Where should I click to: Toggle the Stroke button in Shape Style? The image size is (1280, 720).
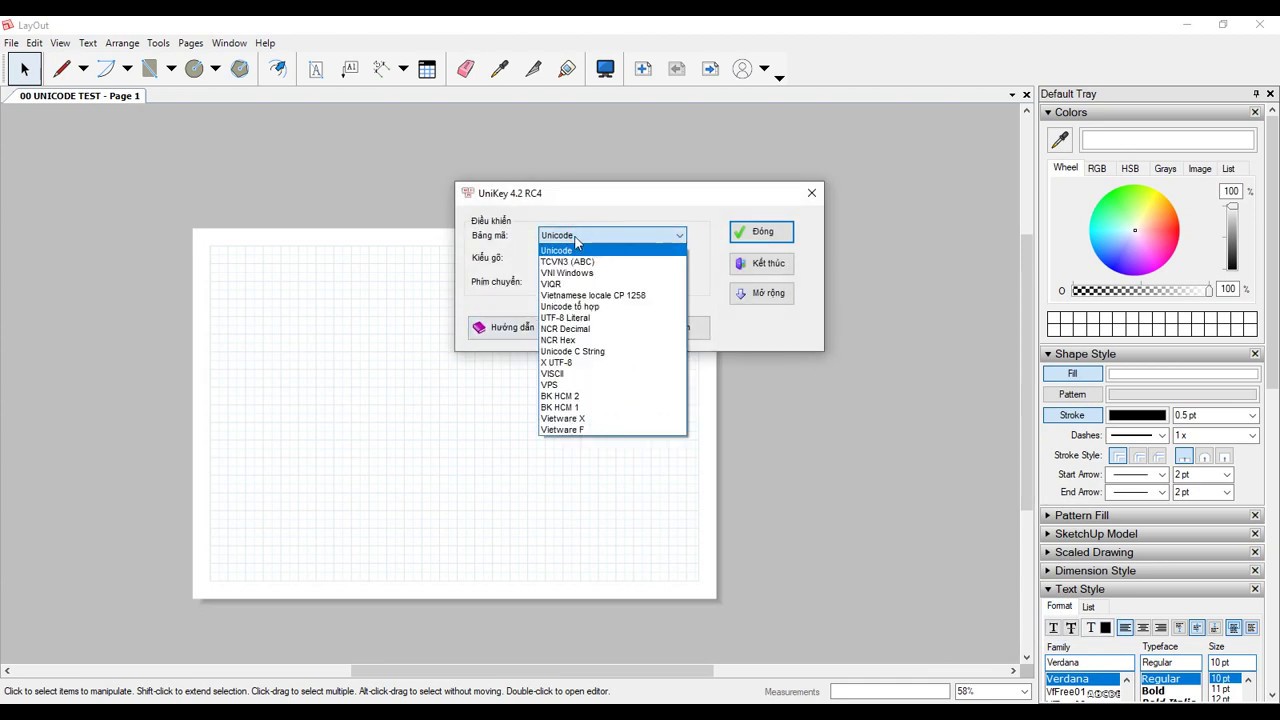pos(1072,415)
